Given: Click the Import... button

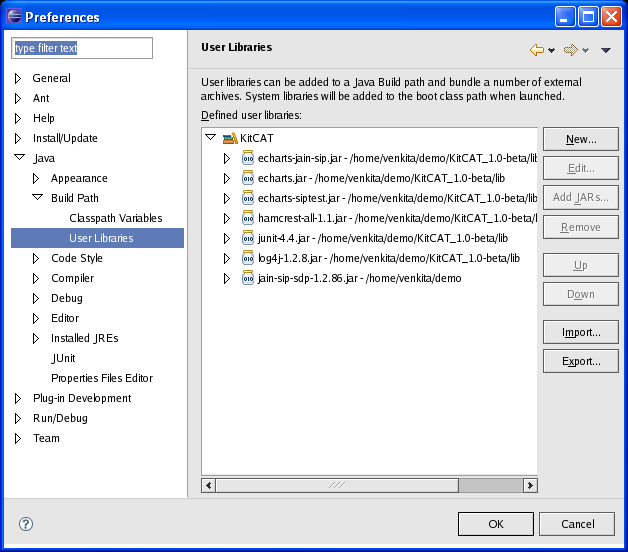Looking at the screenshot, I should click(581, 332).
